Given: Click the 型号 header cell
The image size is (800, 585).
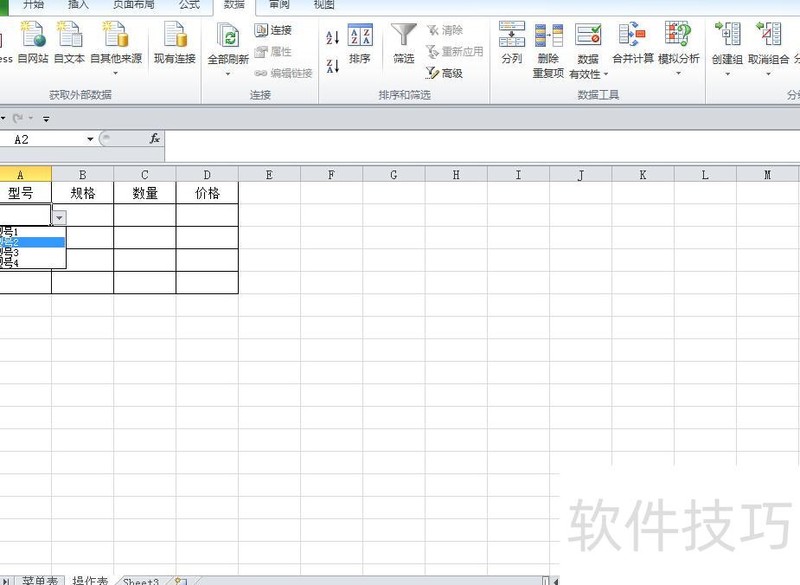Looking at the screenshot, I should [x=26, y=193].
